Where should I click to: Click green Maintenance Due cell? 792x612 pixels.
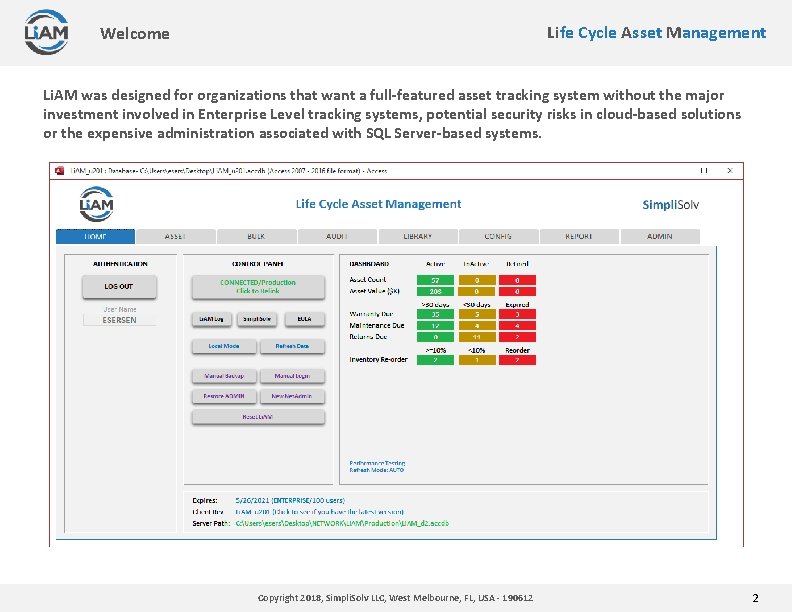[435, 326]
